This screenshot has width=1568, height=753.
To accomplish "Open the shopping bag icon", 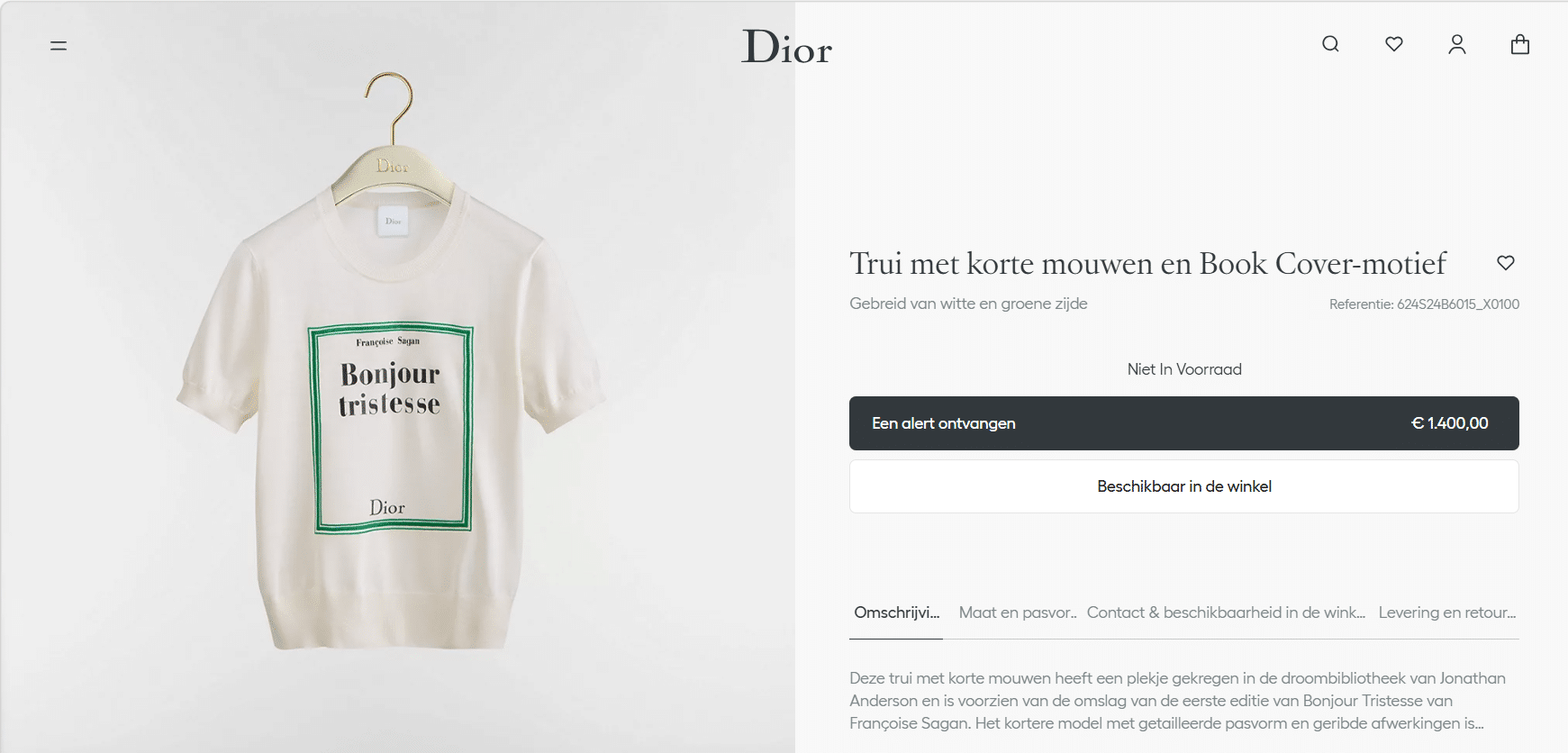I will [1520, 44].
